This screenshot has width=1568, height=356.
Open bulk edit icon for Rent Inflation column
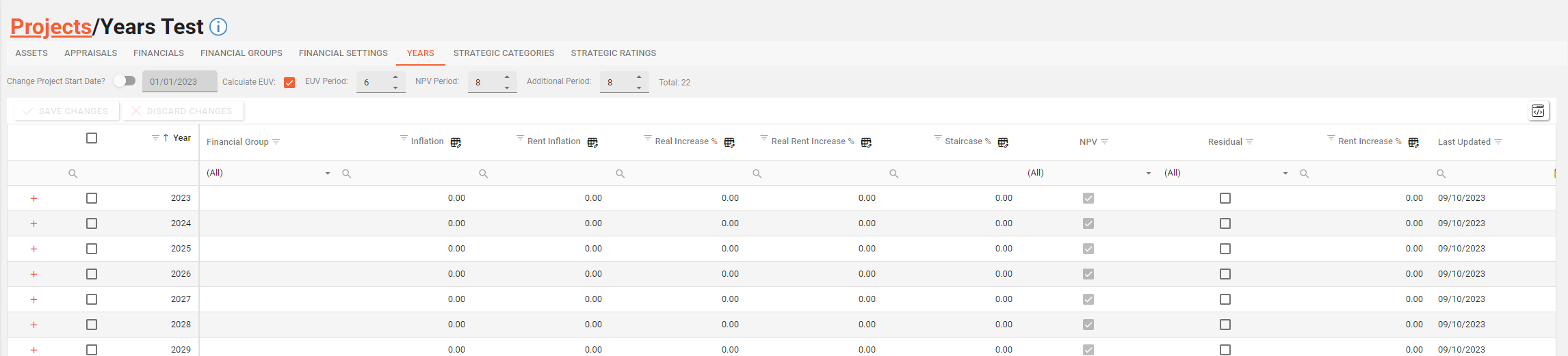592,142
